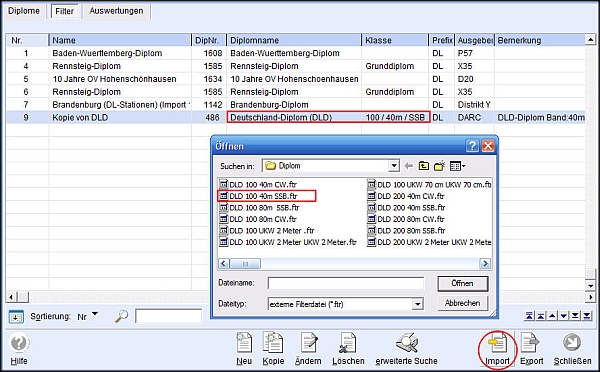The image size is (600, 372).
Task: Select DLD 100 80m CW.ftr file
Action: [259, 219]
